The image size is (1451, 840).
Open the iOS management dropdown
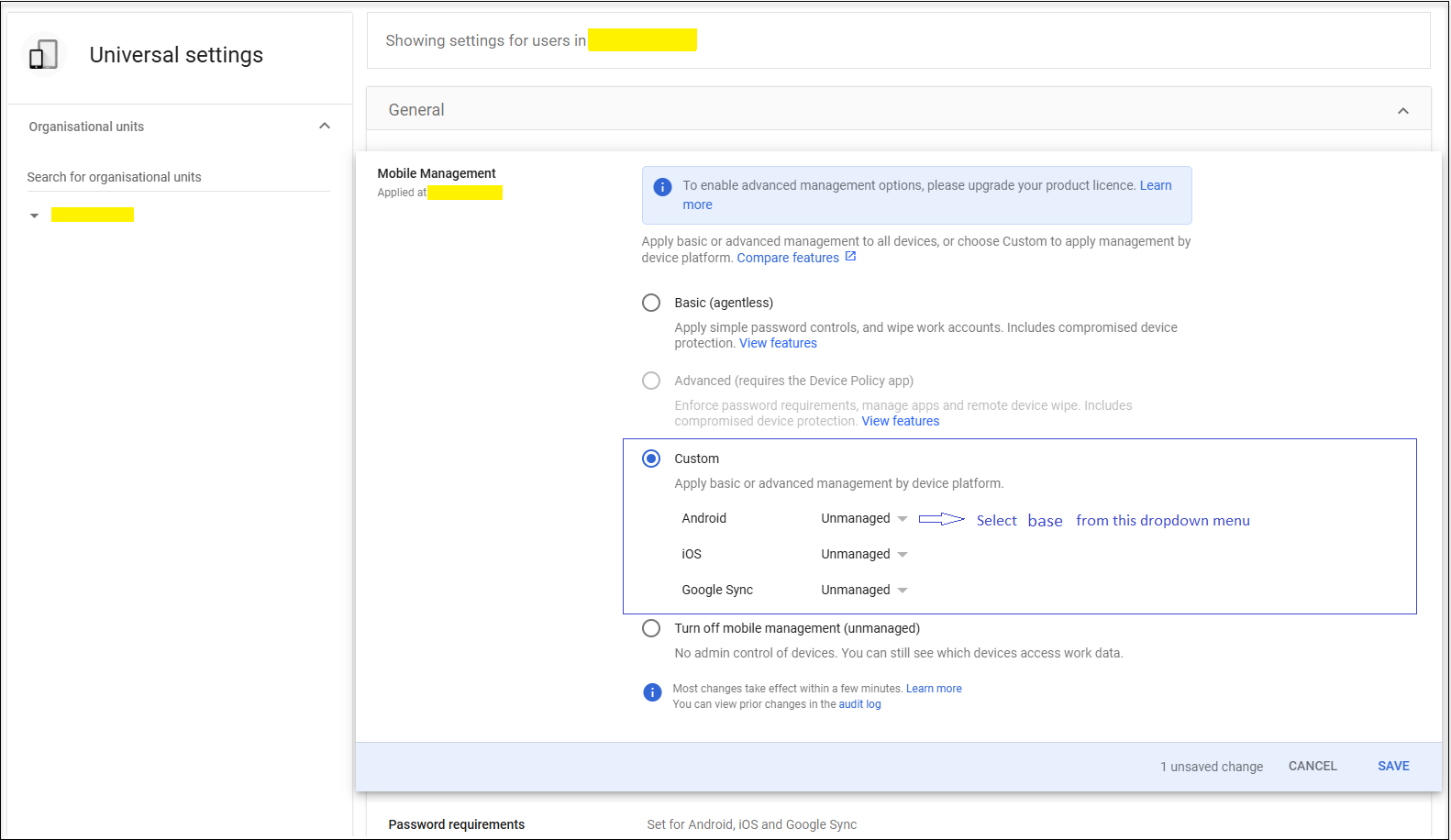pyautogui.click(x=864, y=555)
